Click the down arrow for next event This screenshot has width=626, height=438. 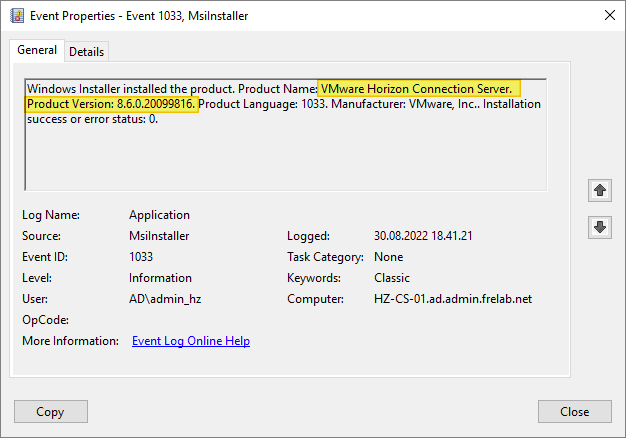click(x=600, y=227)
